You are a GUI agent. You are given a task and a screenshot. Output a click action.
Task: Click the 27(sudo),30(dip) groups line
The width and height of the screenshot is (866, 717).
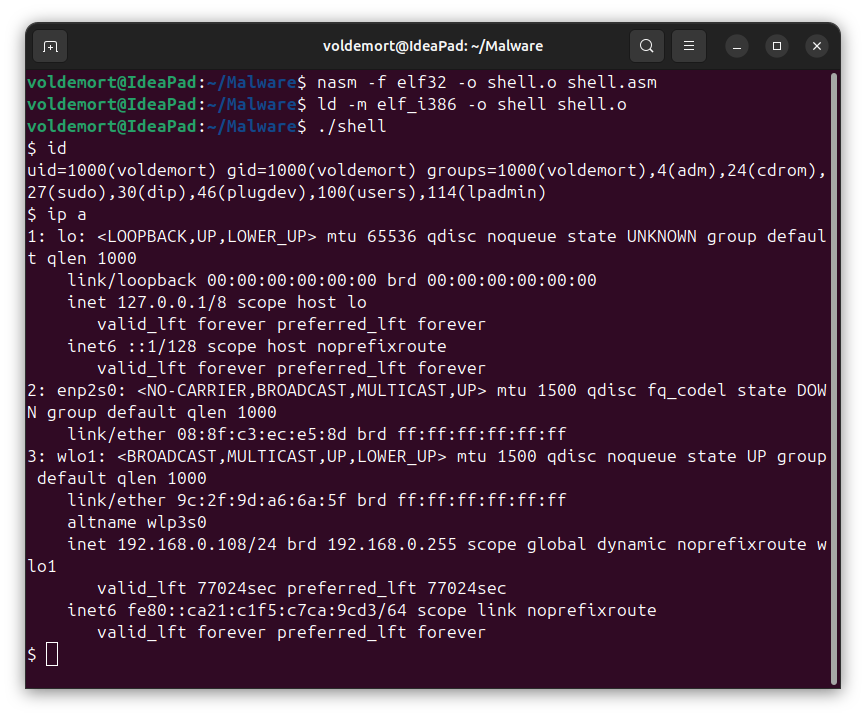[x=286, y=193]
